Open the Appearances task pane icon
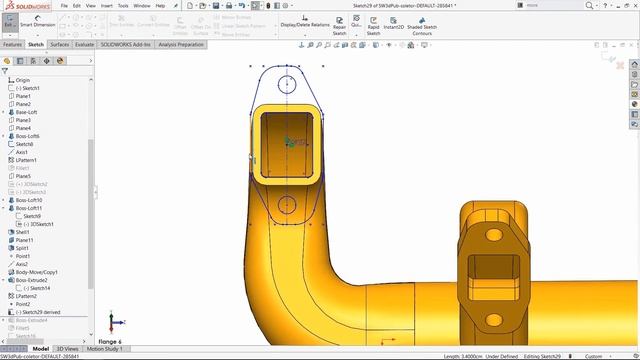The width and height of the screenshot is (640, 360). (634, 104)
